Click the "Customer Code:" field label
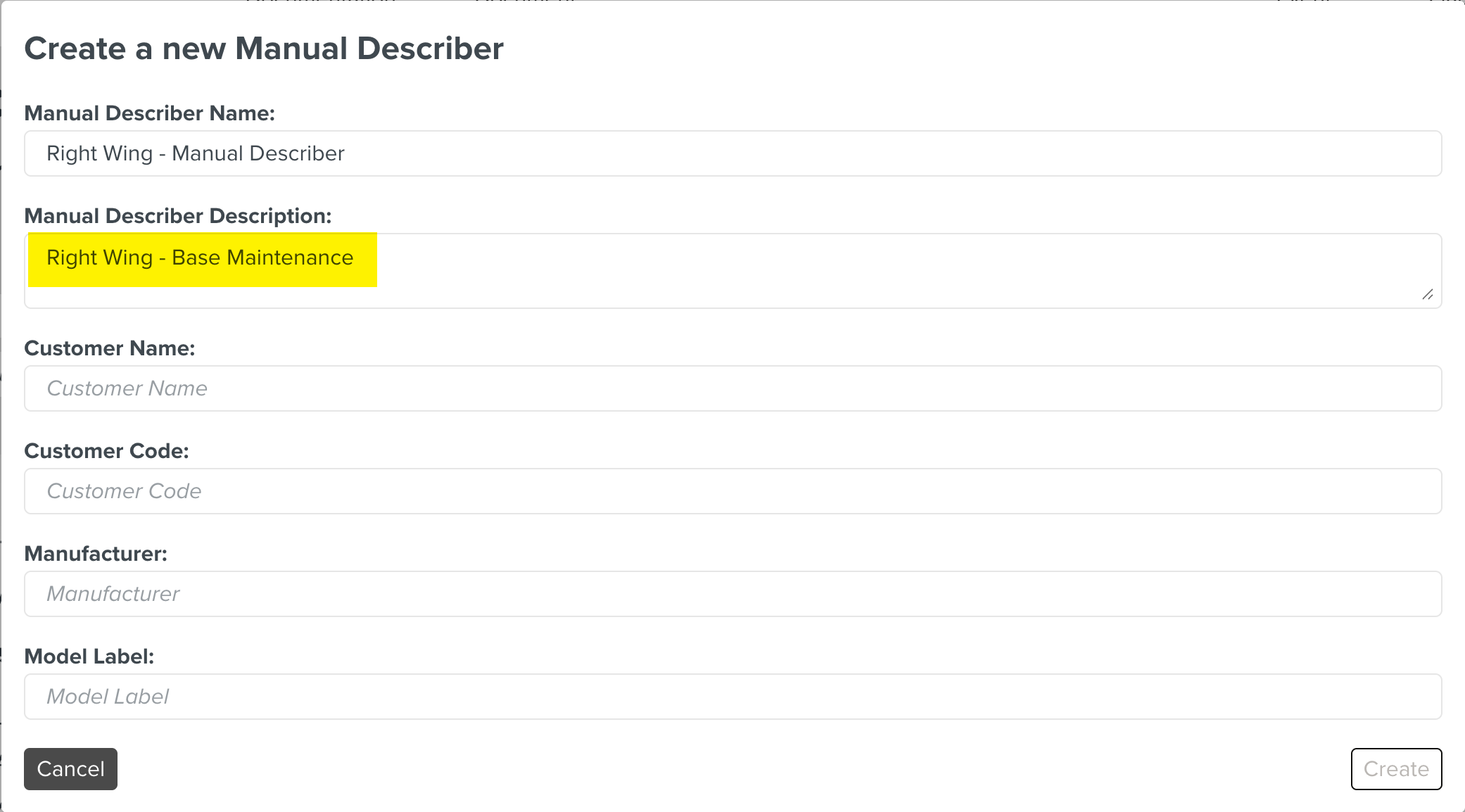 pyautogui.click(x=106, y=451)
